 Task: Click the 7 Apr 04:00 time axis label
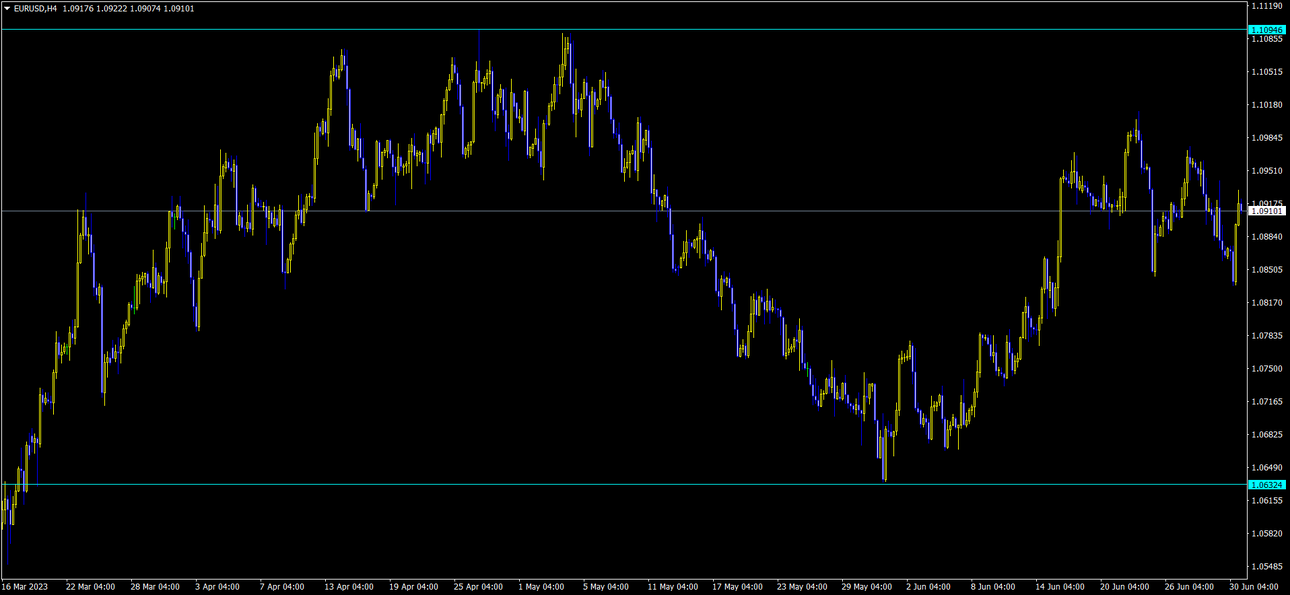(282, 587)
